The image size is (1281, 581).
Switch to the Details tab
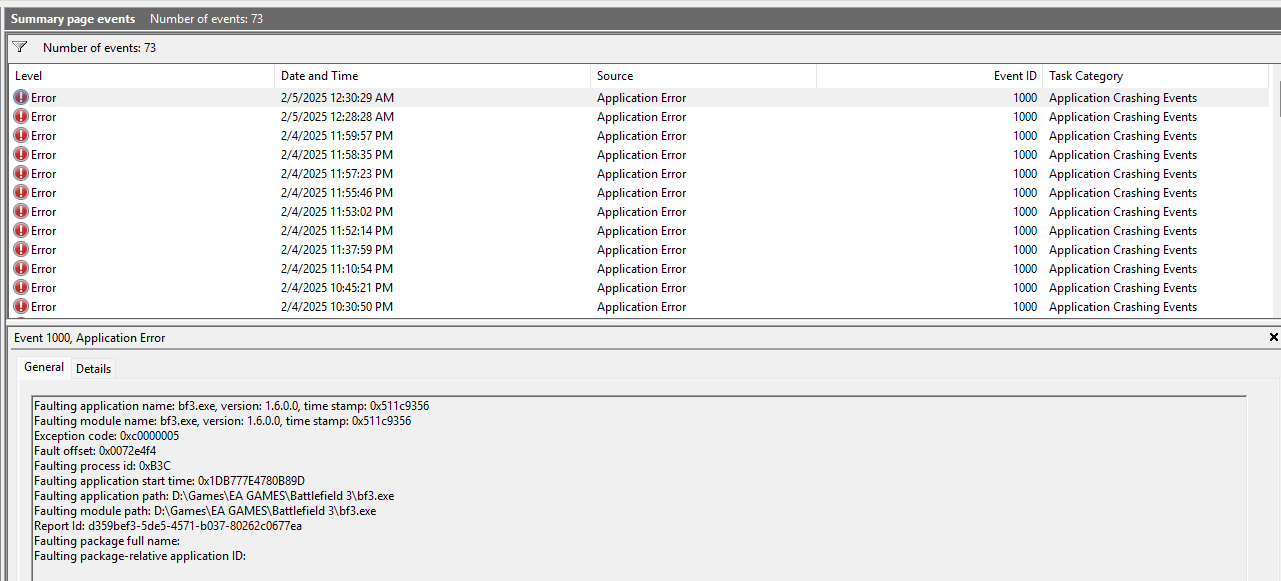pos(94,369)
